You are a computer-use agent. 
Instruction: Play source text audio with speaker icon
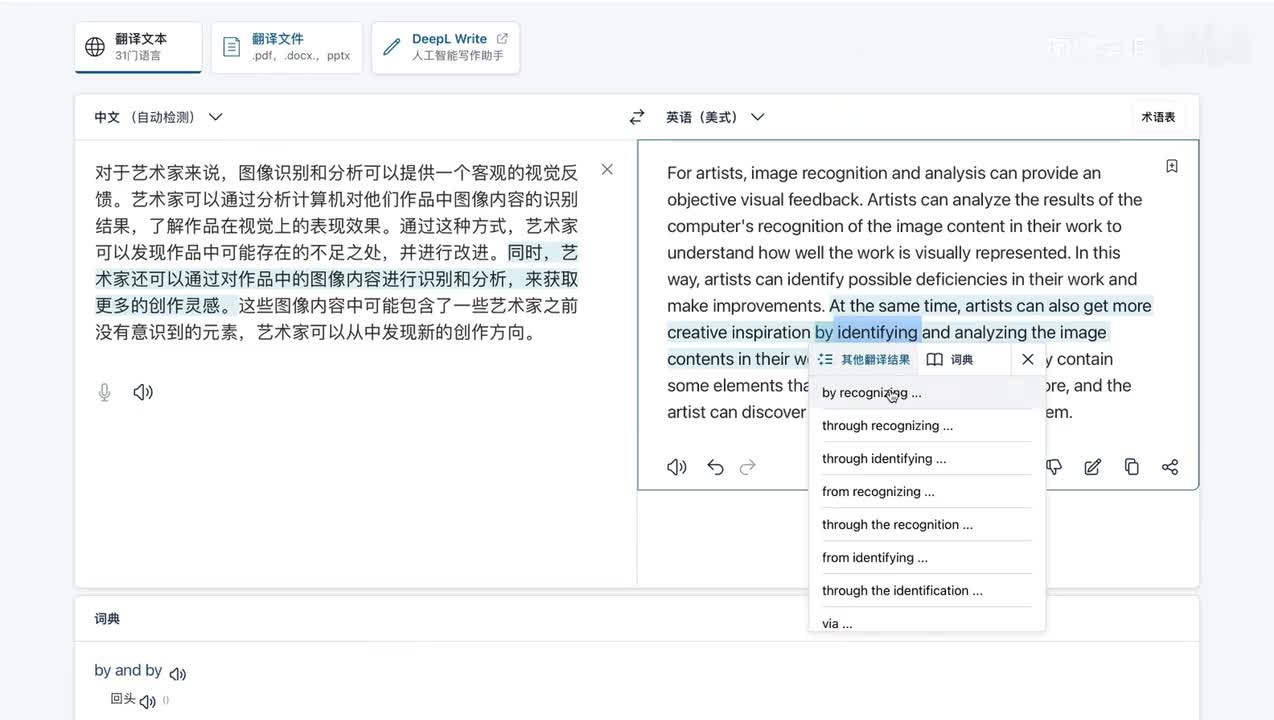point(143,392)
